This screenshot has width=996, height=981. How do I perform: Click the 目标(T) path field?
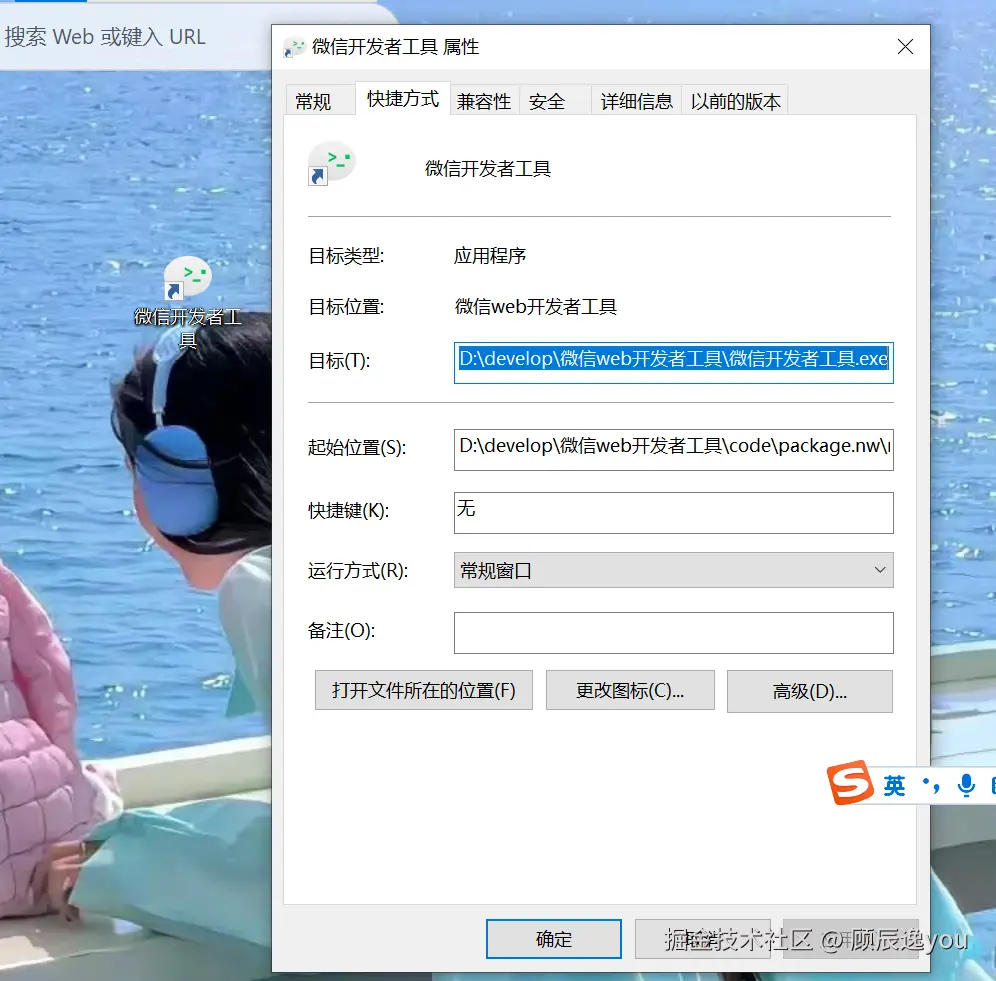point(673,363)
